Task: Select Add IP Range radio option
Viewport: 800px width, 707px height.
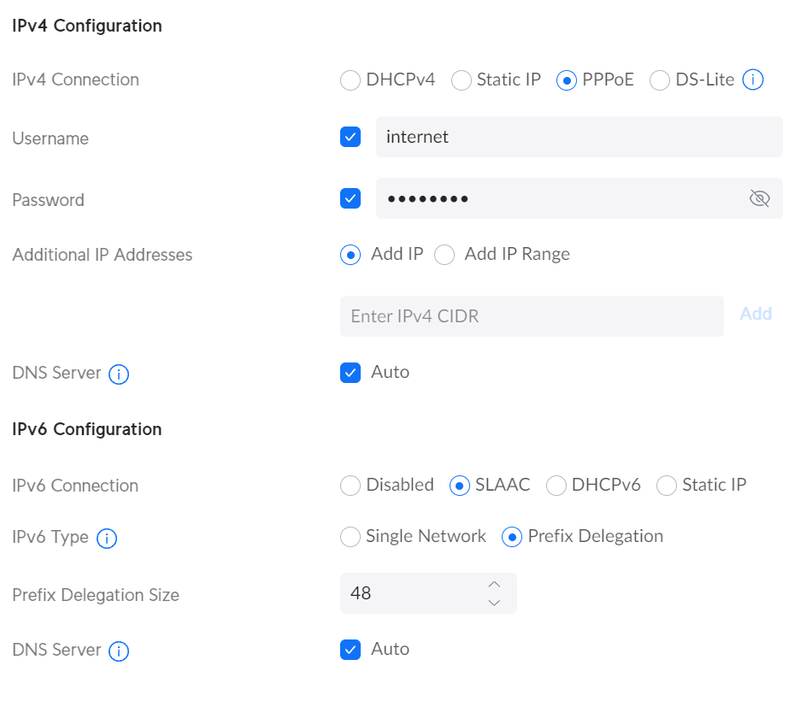Action: click(444, 255)
